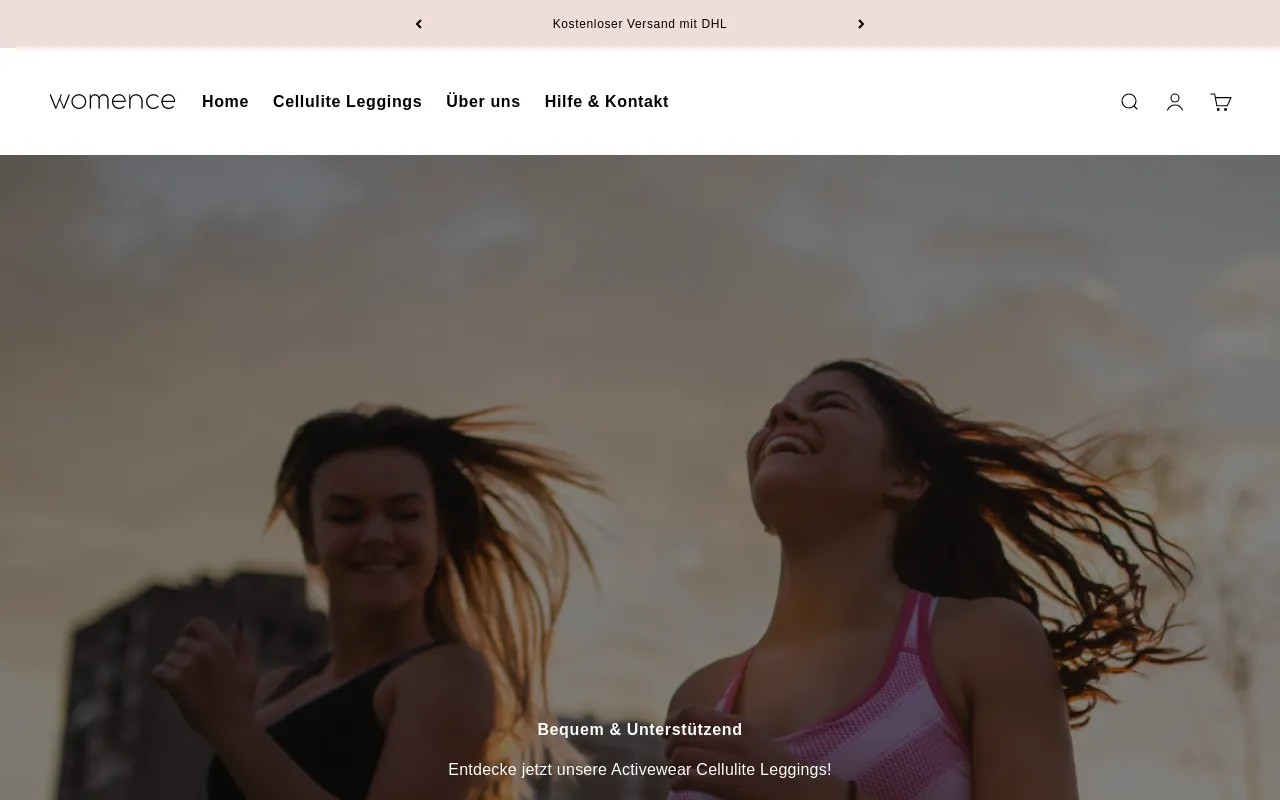Click the womence logo

(x=112, y=101)
